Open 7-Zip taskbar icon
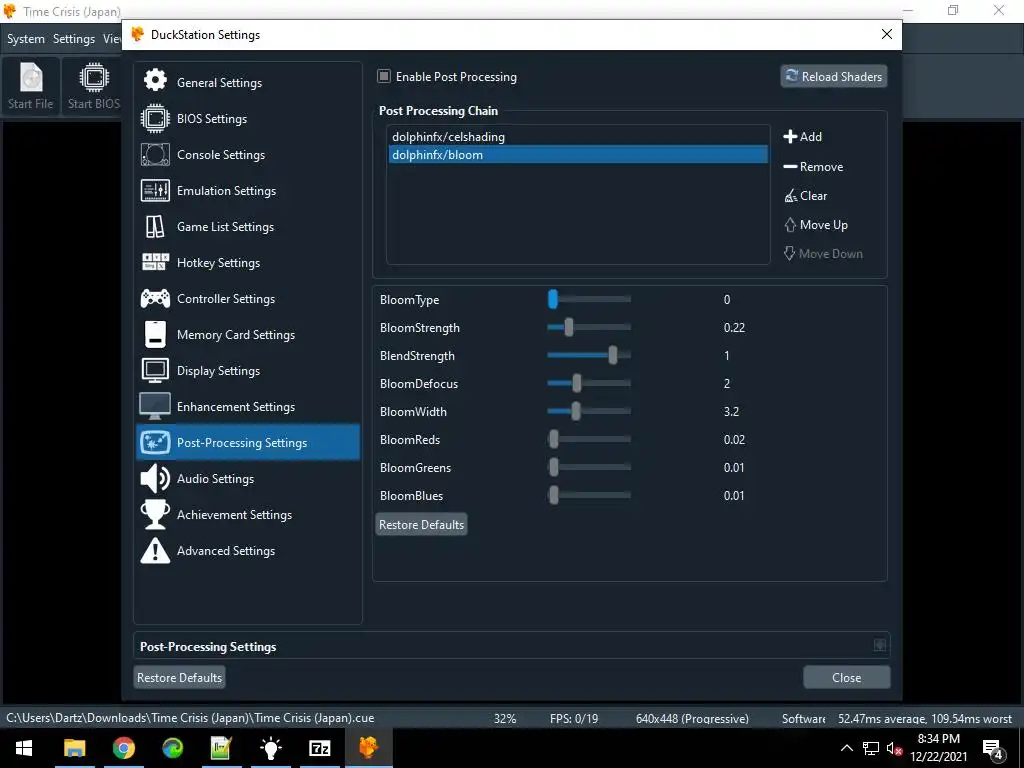The width and height of the screenshot is (1024, 768). pos(319,748)
